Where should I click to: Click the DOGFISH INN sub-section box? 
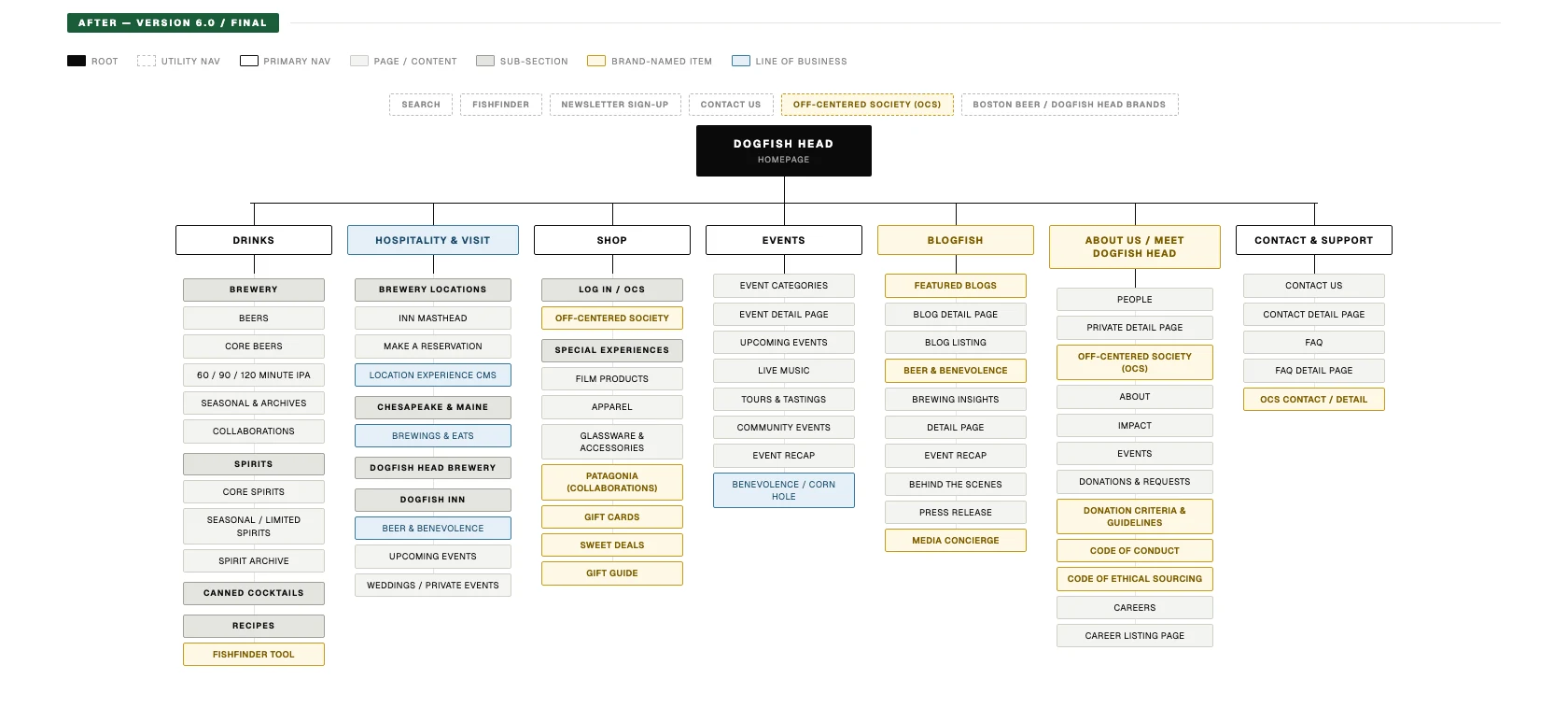coord(433,500)
